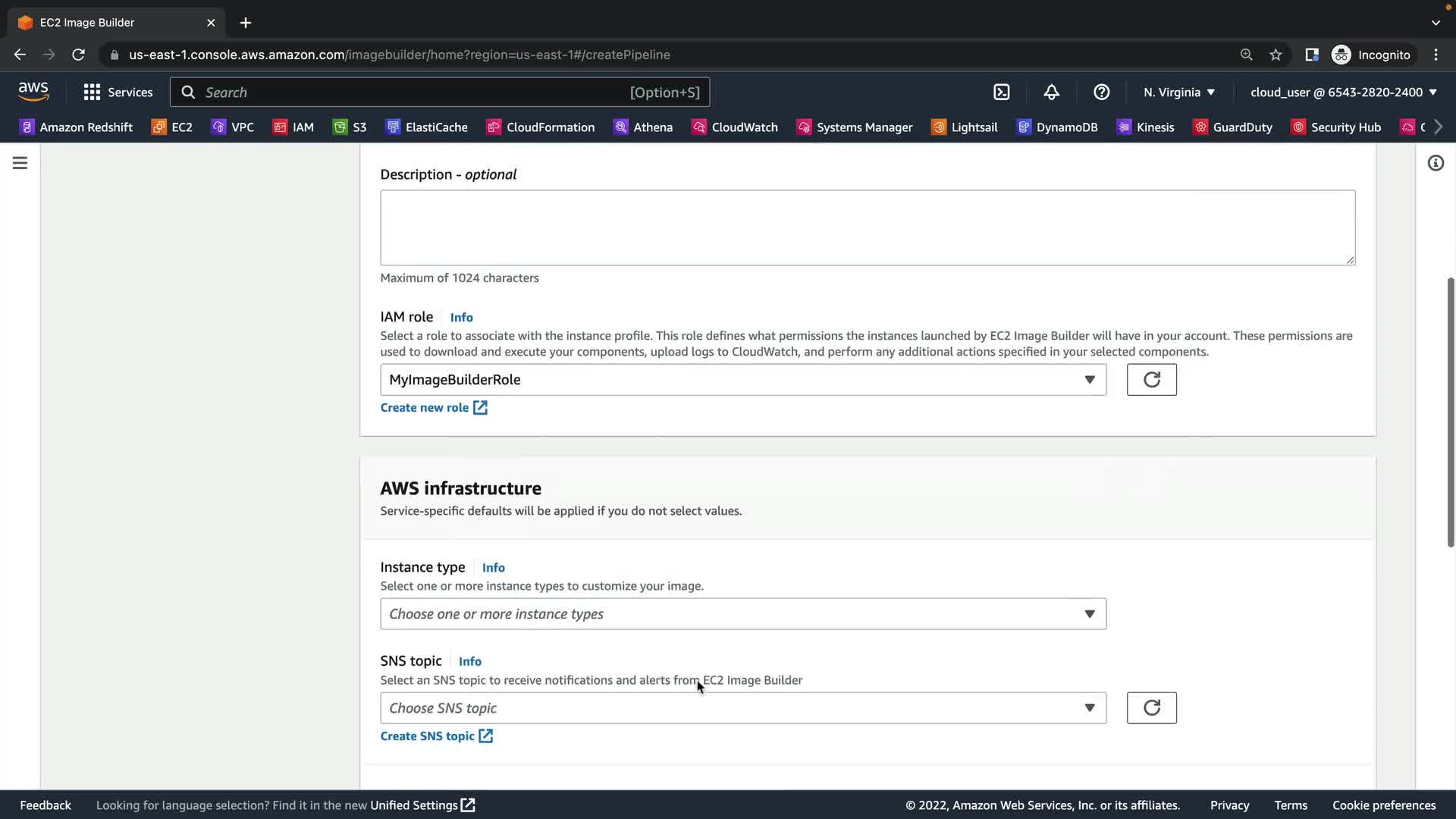Open the Choose SNS topic dropdown

point(742,708)
